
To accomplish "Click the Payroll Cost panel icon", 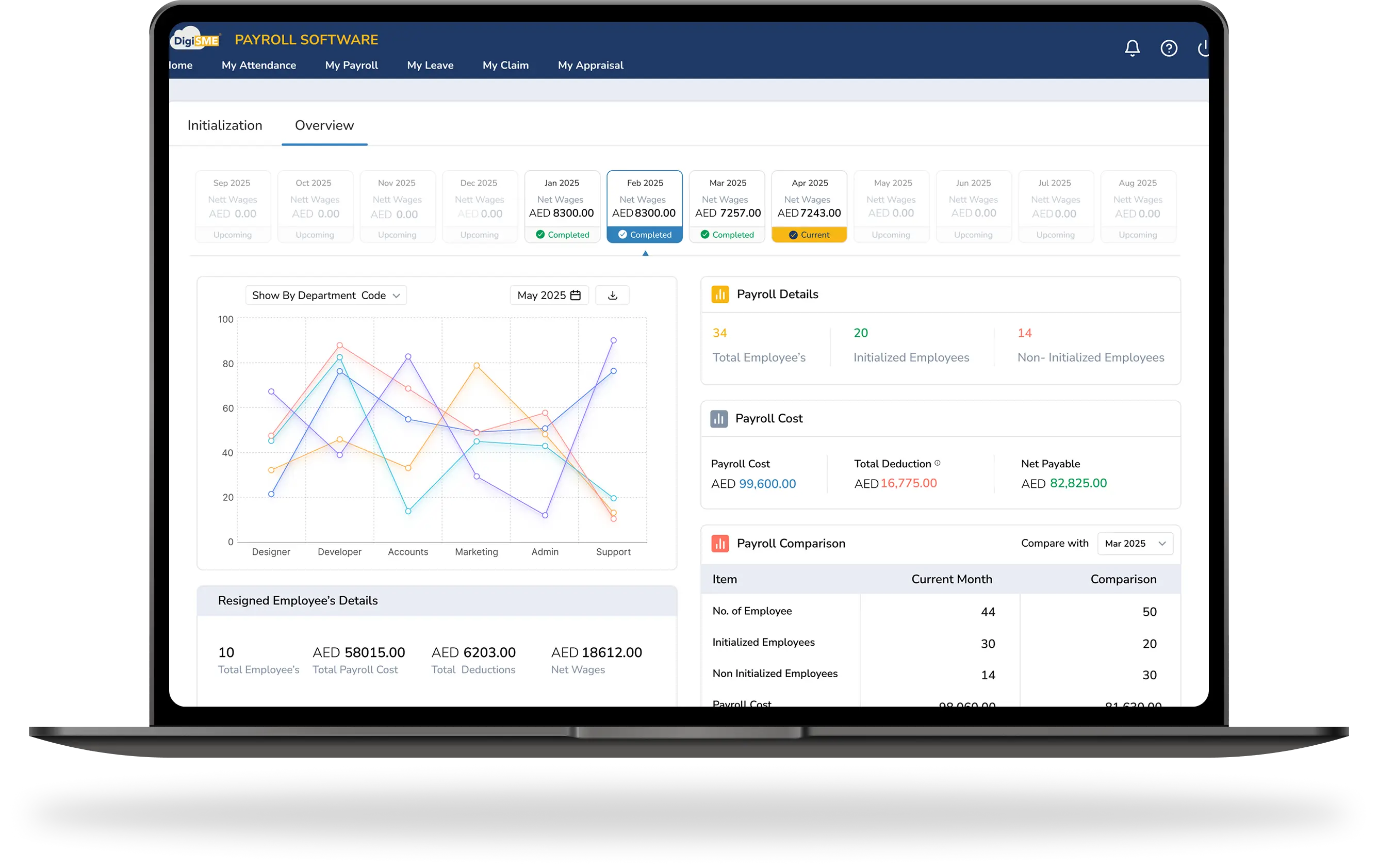I will tap(719, 418).
